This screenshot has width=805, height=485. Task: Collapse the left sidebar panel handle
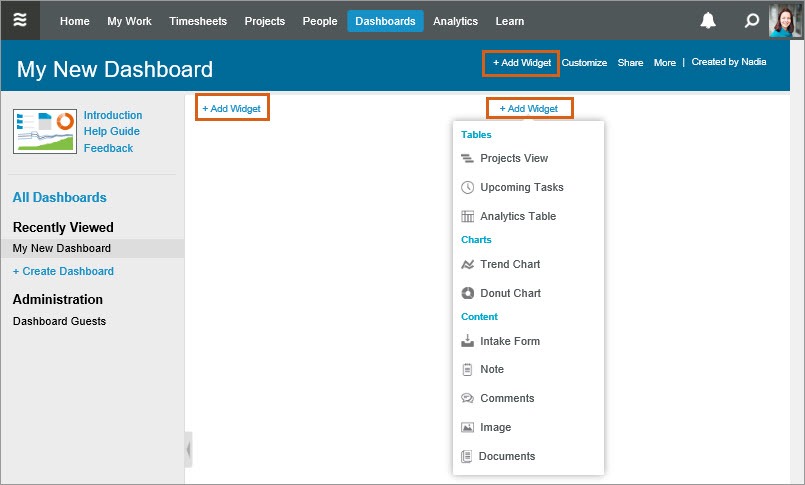[x=188, y=450]
